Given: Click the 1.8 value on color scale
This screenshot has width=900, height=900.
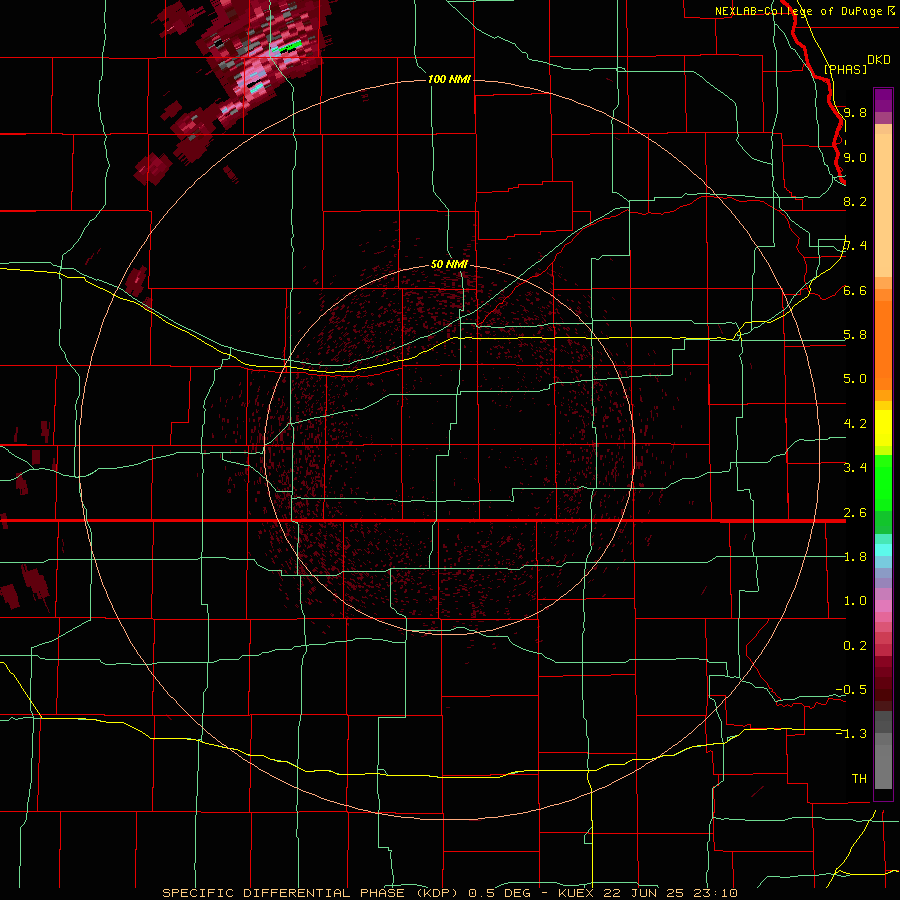Looking at the screenshot, I should (x=855, y=557).
